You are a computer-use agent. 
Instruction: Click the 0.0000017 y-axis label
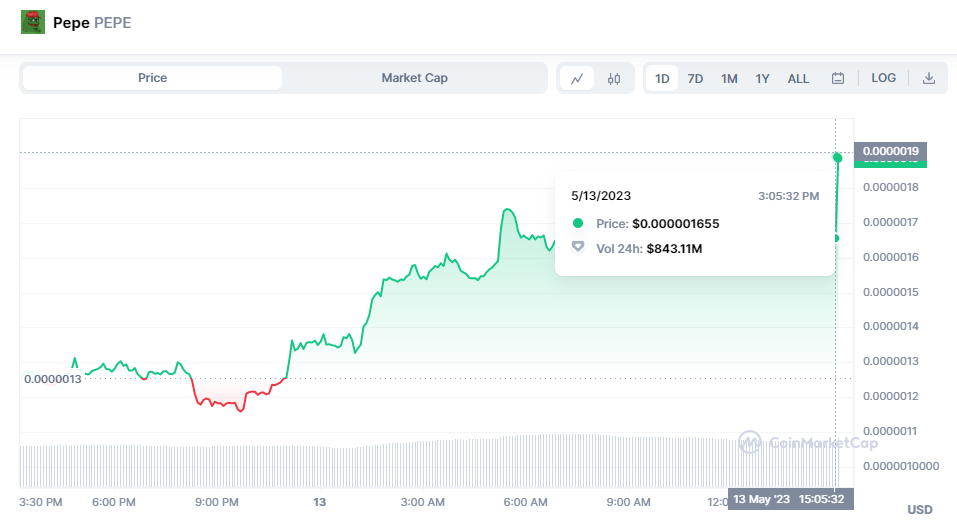click(890, 222)
